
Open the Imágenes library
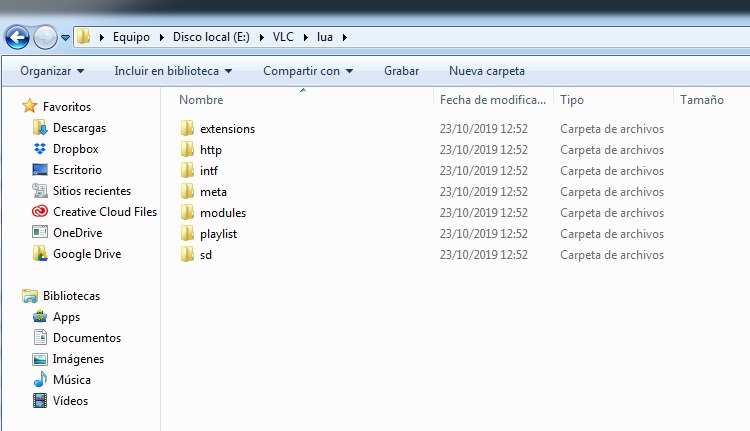pyautogui.click(x=78, y=359)
